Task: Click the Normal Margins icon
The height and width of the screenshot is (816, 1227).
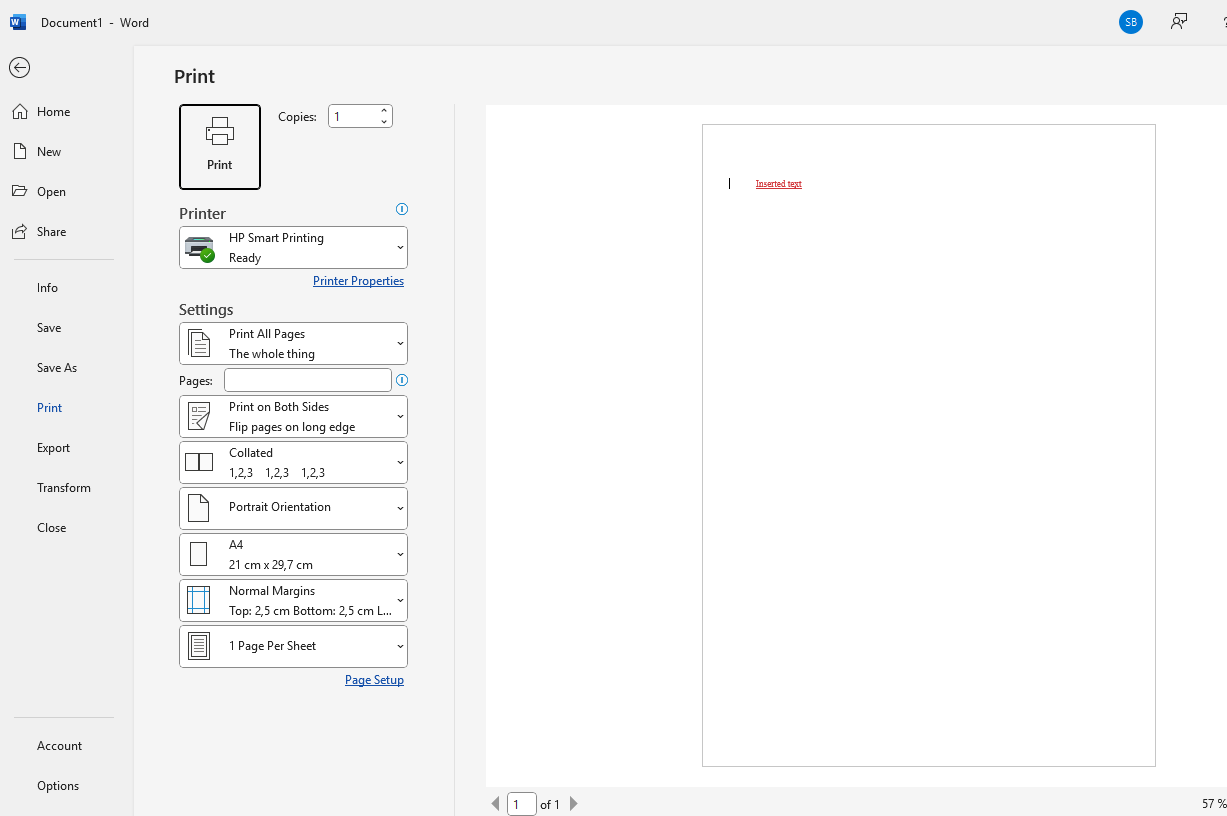Action: click(x=198, y=599)
